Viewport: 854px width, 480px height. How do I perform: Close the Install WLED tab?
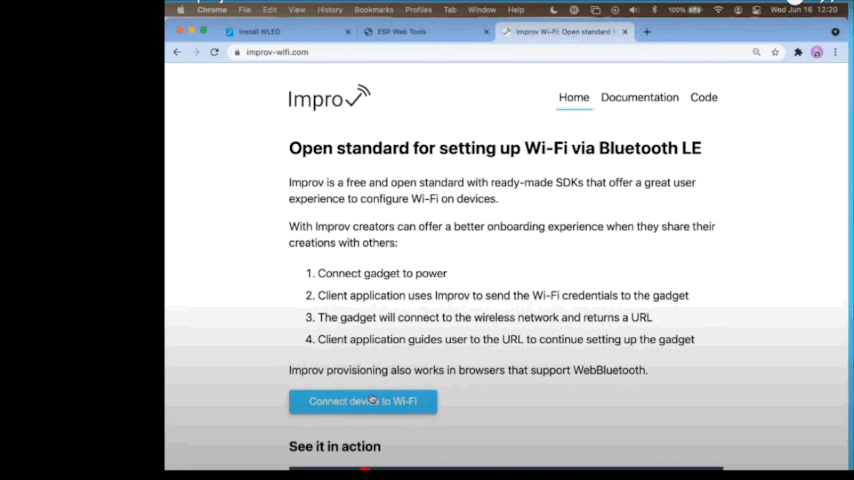pyautogui.click(x=348, y=32)
